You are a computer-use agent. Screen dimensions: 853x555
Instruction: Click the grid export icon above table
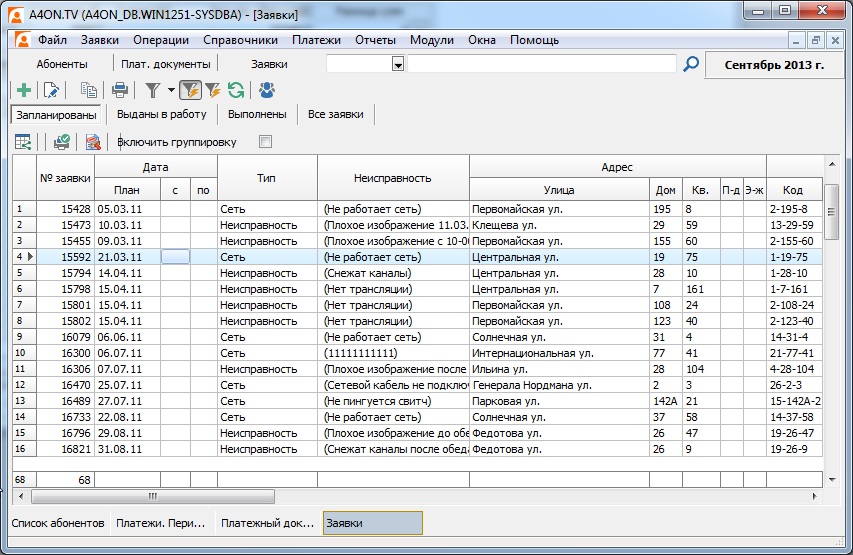(x=23, y=142)
